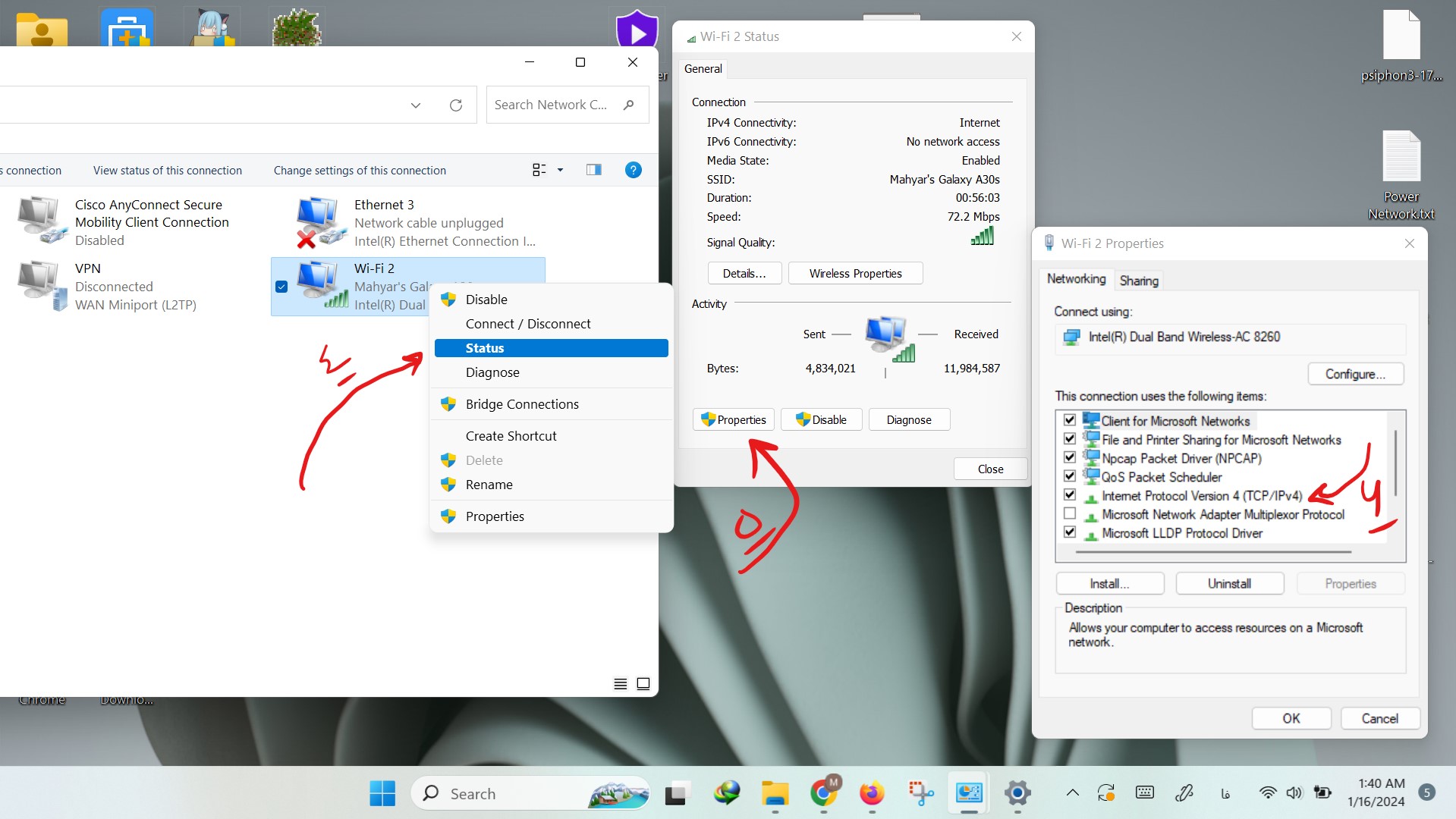Click Control Panel icon in taskbar
Viewport: 1456px width, 819px height.
(x=969, y=793)
